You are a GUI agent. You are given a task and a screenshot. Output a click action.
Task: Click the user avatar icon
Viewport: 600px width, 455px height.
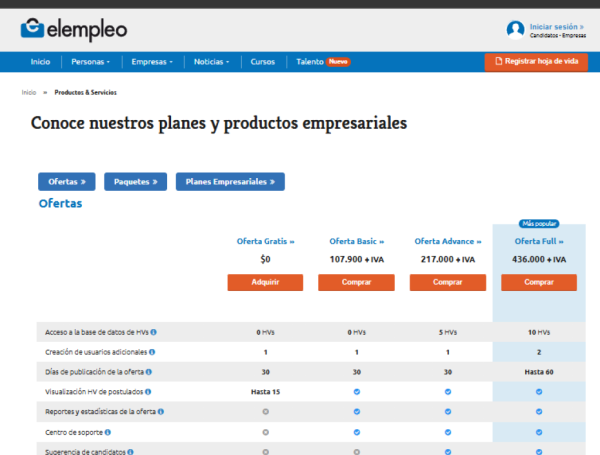tap(515, 30)
